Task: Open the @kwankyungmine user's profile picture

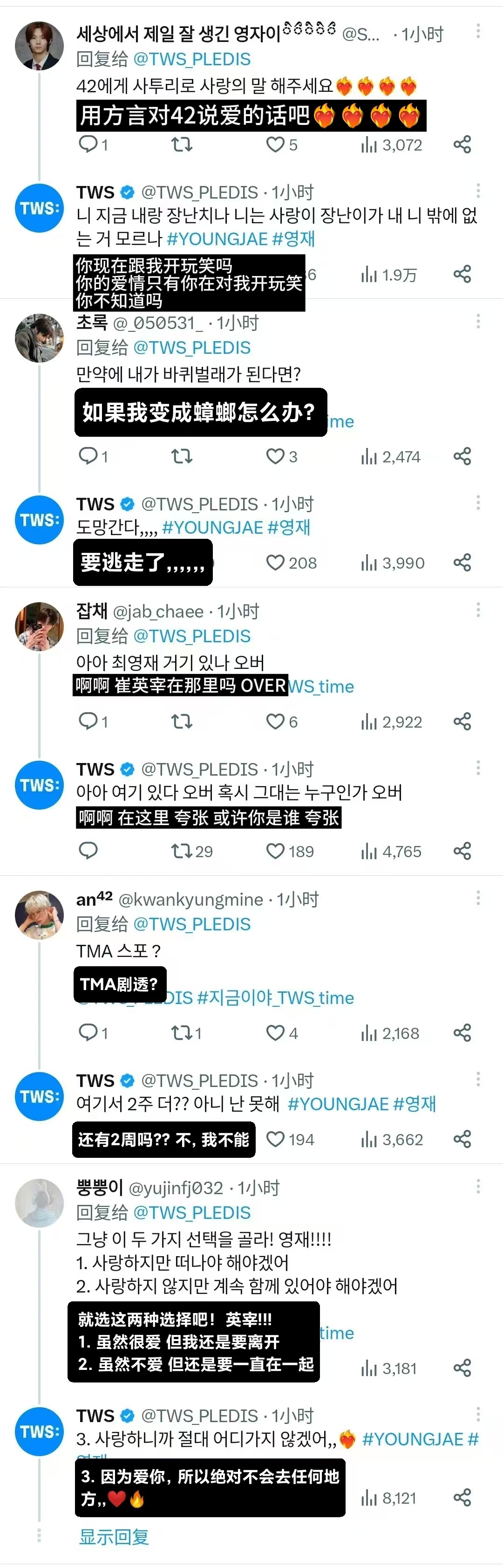Action: pos(40,915)
